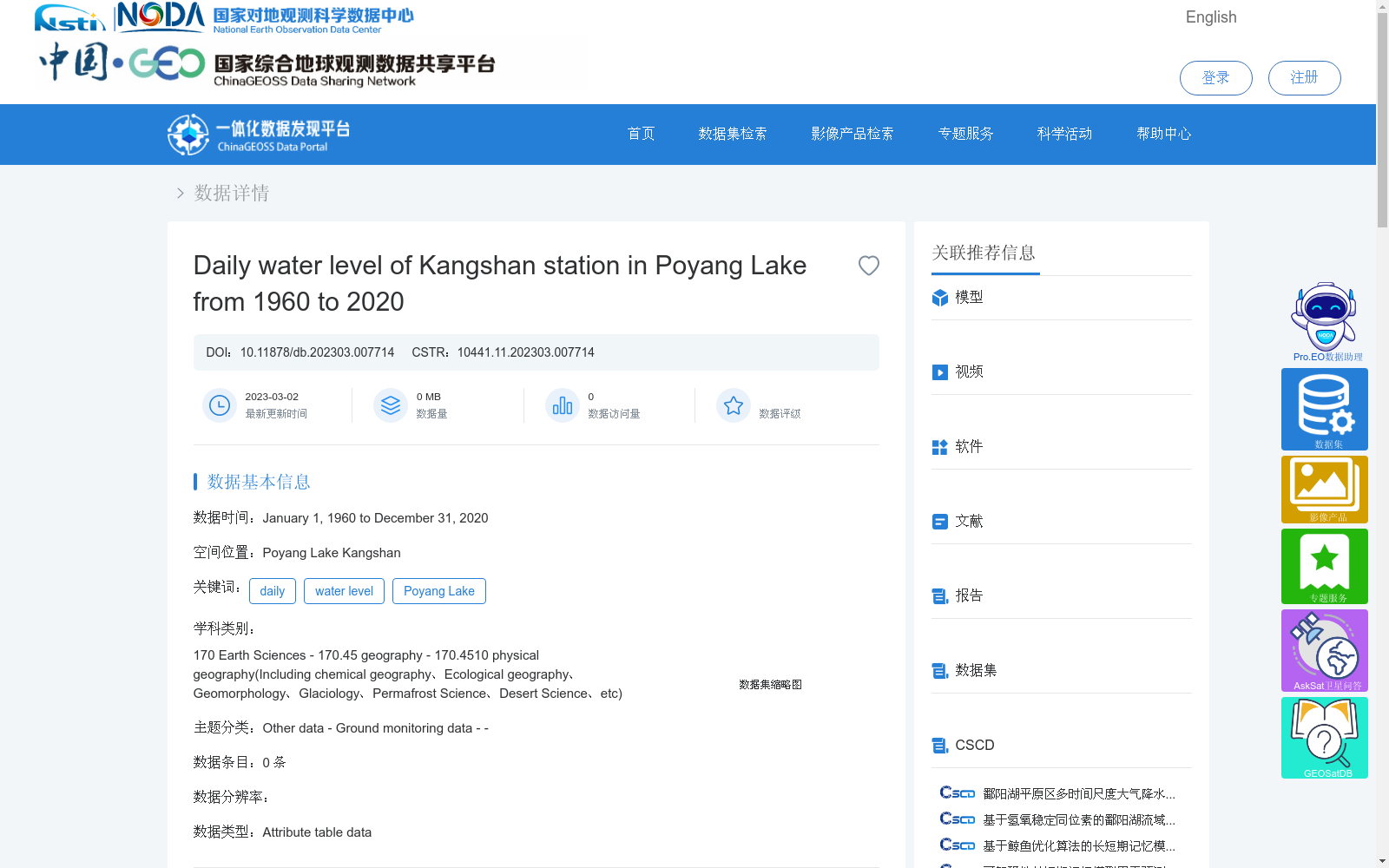
Task: Click the ChinaGEOSS Data Portal logo
Action: [x=252, y=134]
